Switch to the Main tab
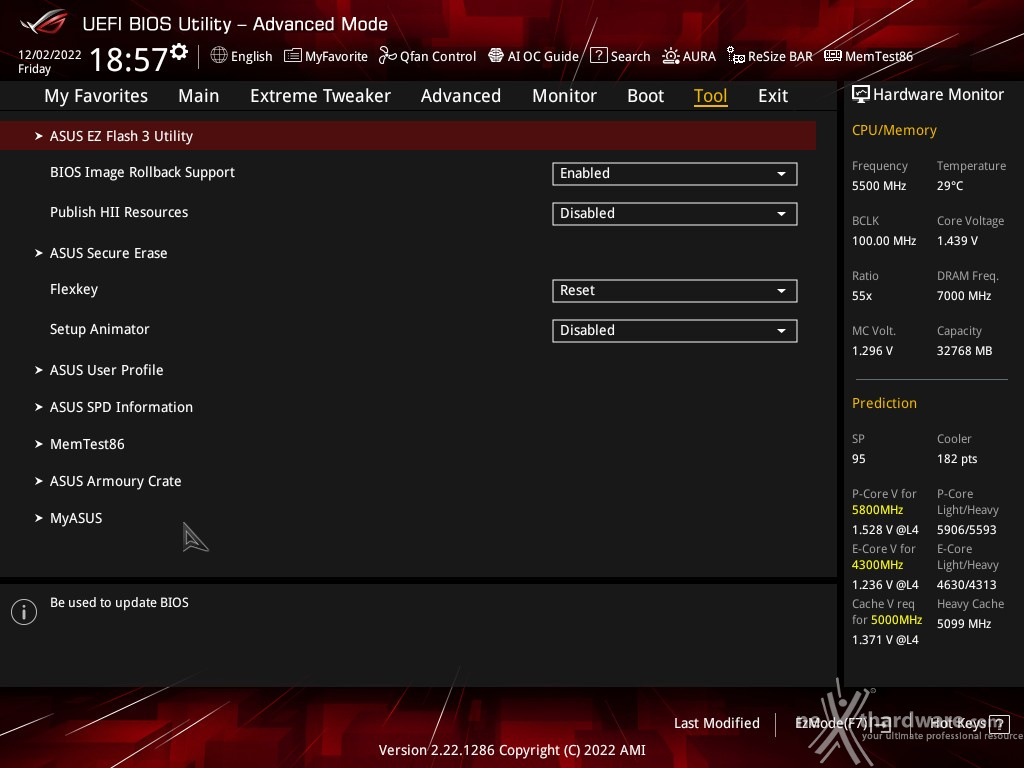The image size is (1024, 768). [x=199, y=96]
